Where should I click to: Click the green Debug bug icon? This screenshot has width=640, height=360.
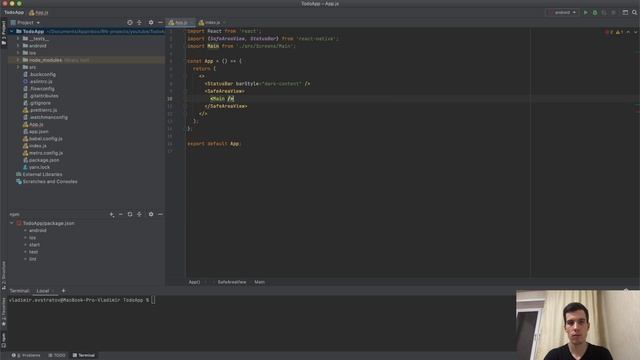click(595, 13)
